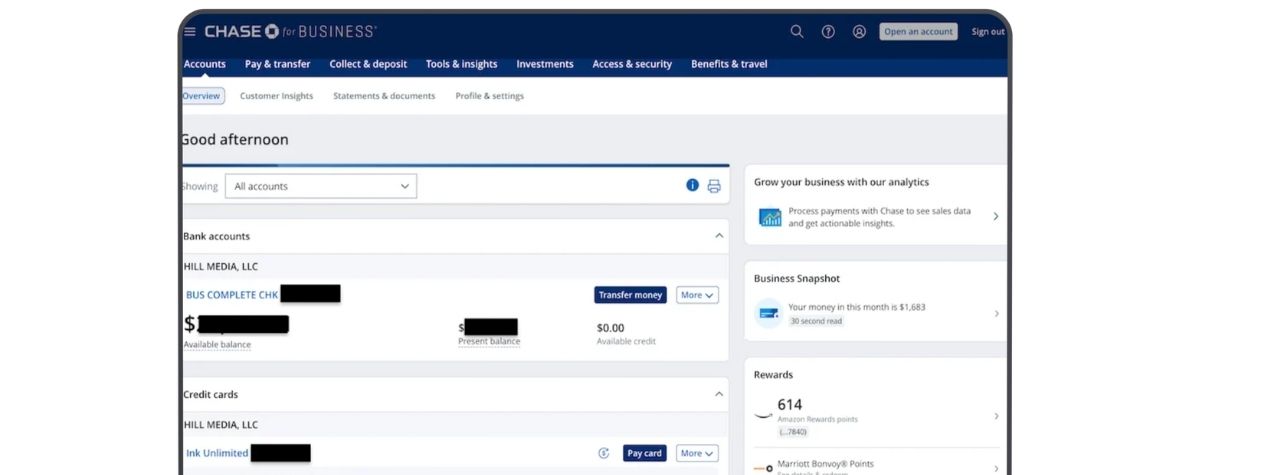Click the icon left of Pay card
1280x475 pixels.
tap(604, 453)
